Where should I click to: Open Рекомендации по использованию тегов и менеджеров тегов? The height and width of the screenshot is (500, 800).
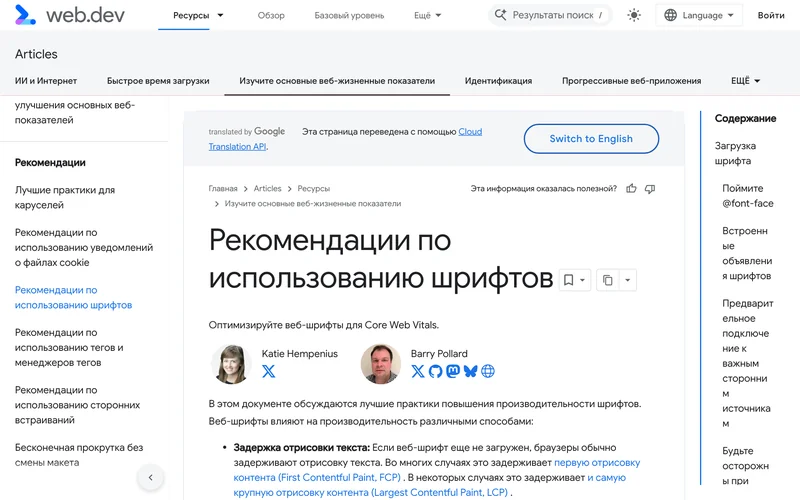69,347
